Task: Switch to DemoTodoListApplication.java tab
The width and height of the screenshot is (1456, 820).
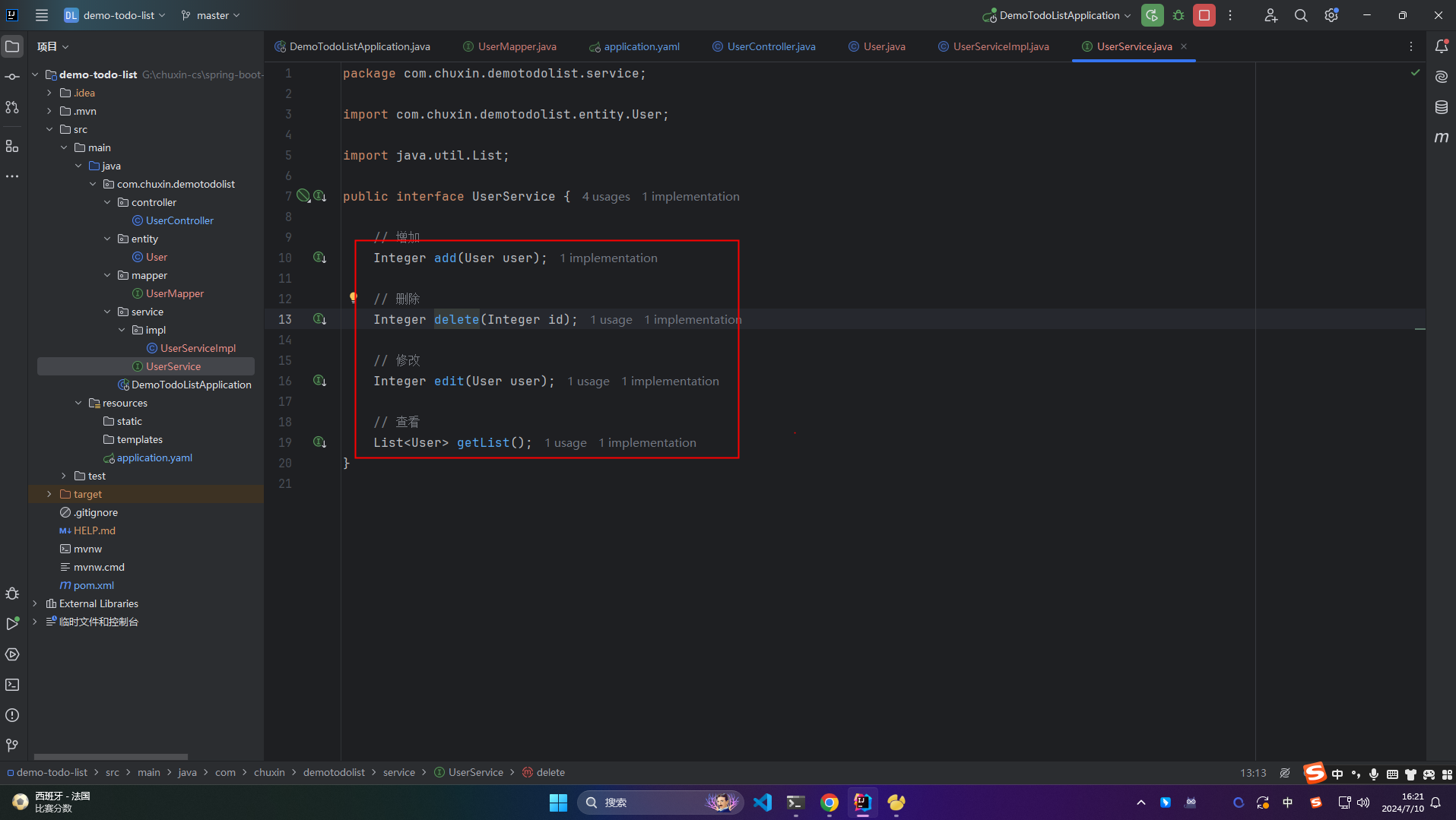Action: pos(352,46)
